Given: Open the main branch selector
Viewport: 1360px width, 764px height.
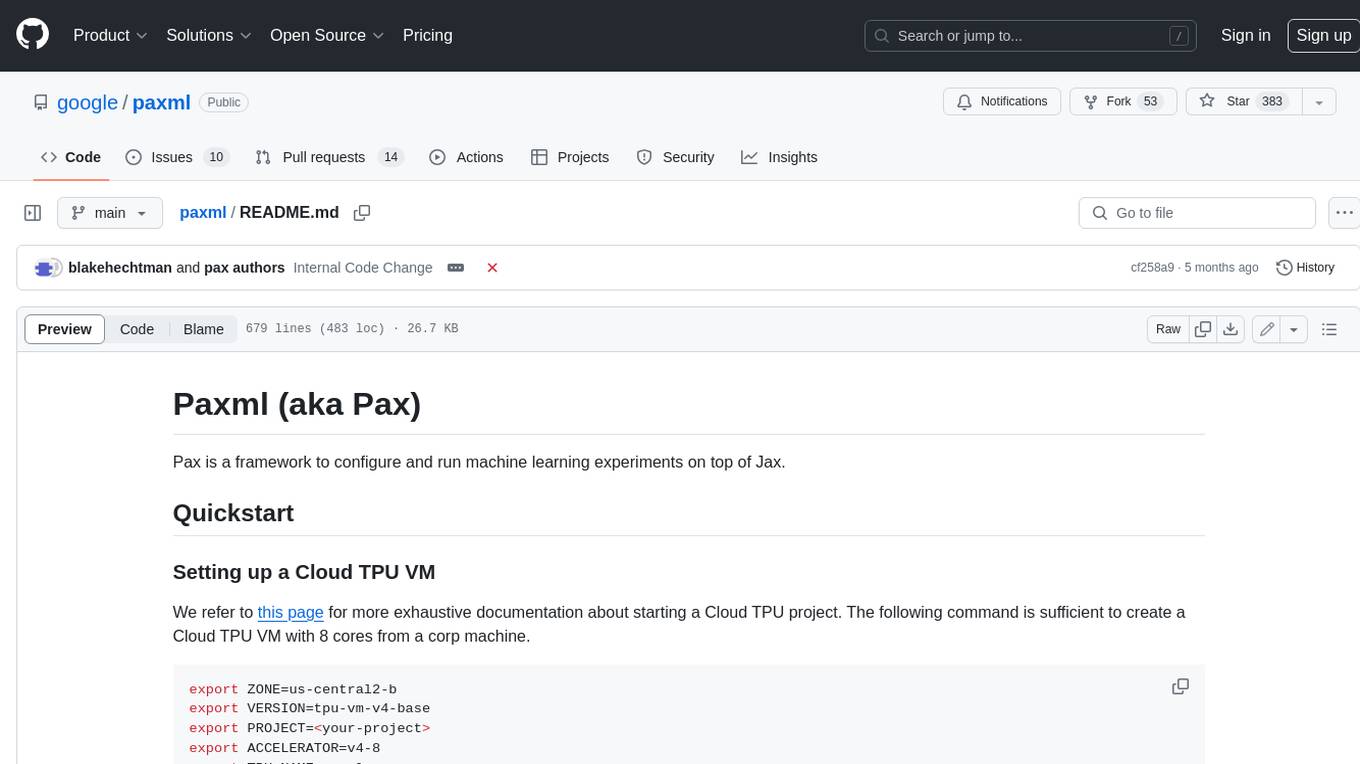Looking at the screenshot, I should [x=109, y=213].
